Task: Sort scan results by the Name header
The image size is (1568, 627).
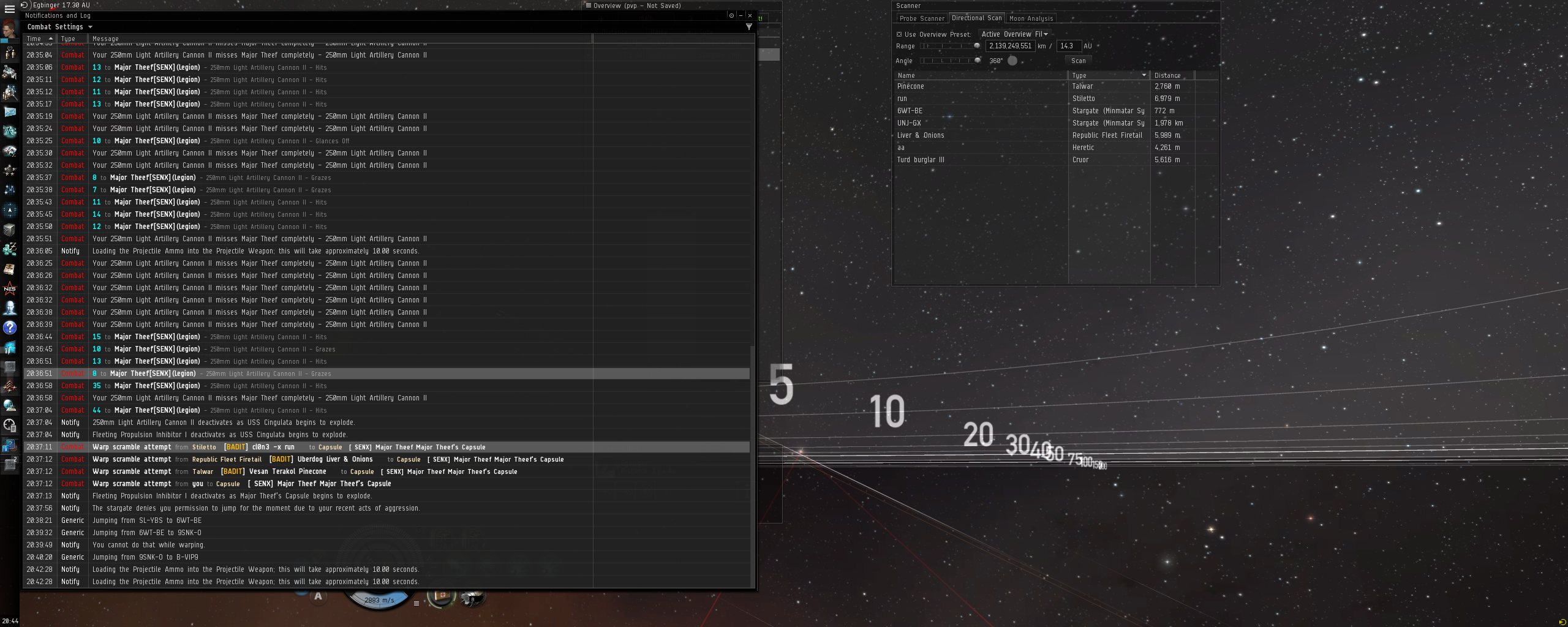Action: pos(981,75)
